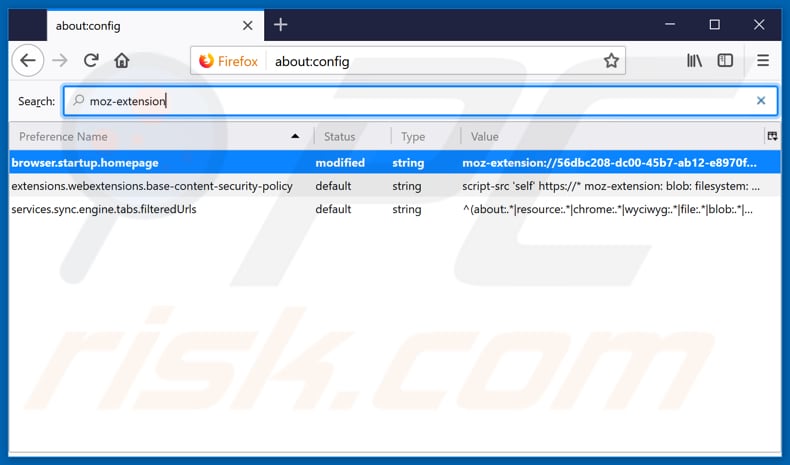The height and width of the screenshot is (465, 790).
Task: Sort by the Status column header
Action: point(352,137)
